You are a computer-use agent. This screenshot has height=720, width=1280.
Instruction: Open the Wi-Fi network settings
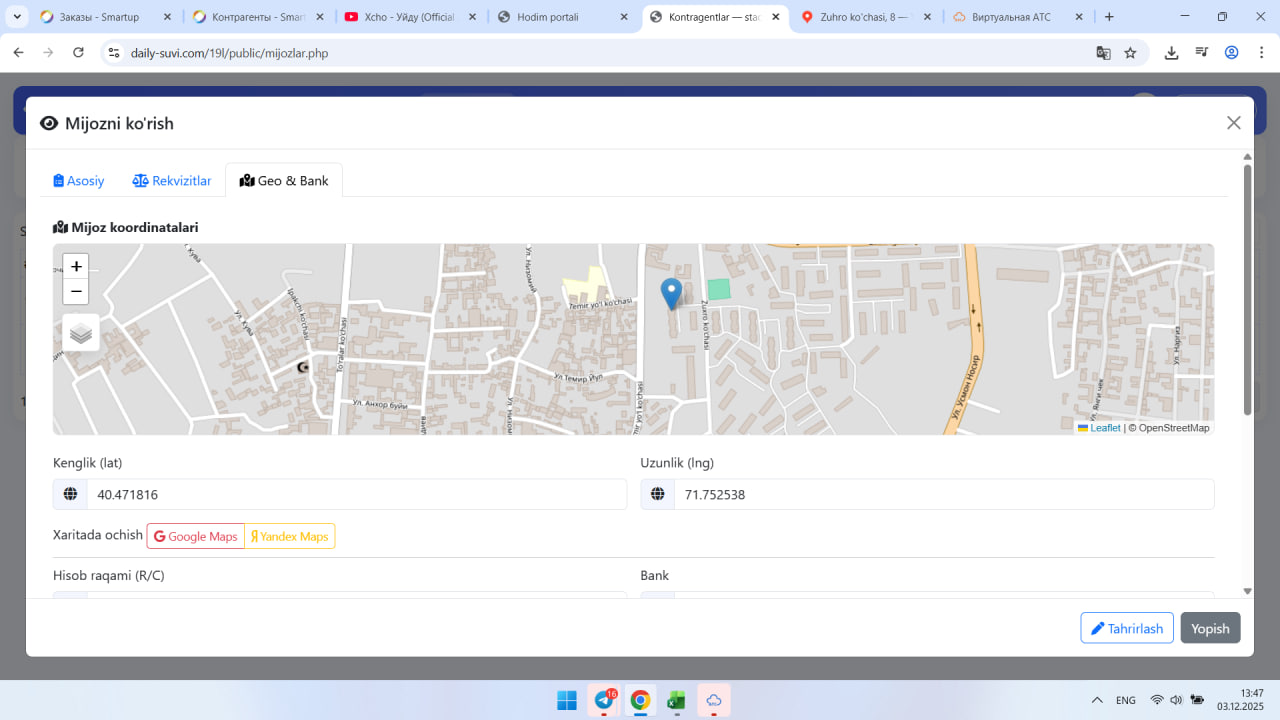1157,700
